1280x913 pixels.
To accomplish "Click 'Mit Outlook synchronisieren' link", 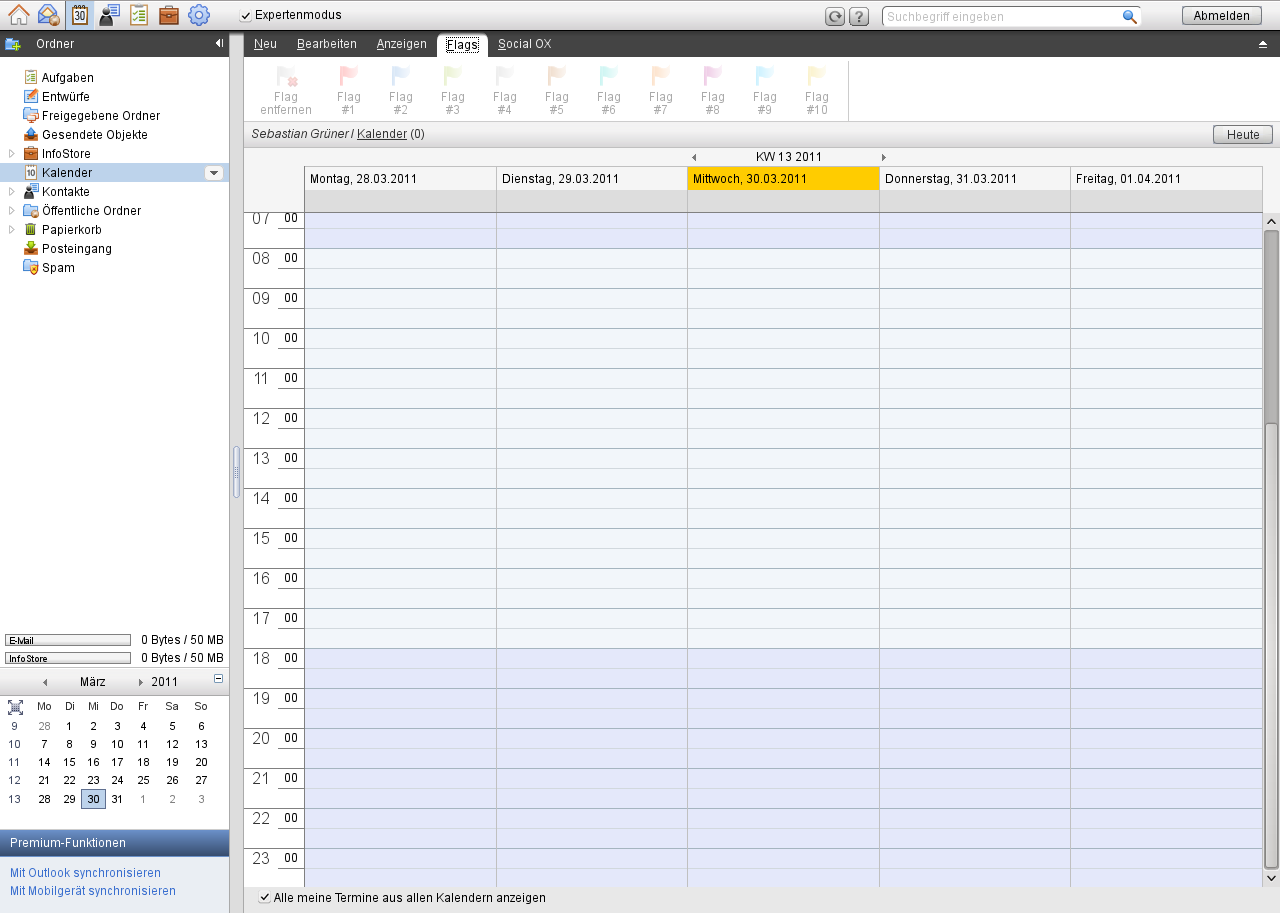I will pyautogui.click(x=85, y=873).
